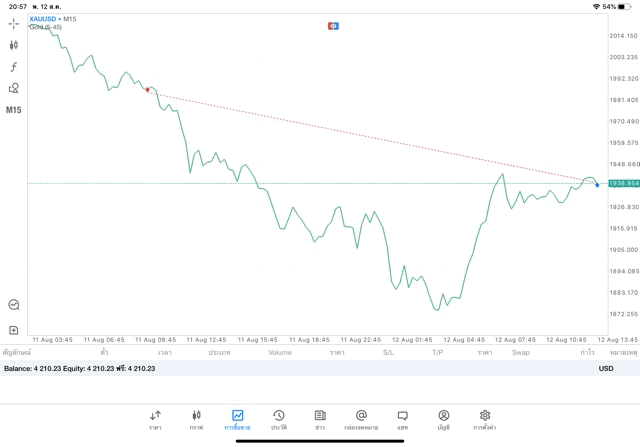Viewport: 640px width, 447px height.
Task: Open the ประวัติ history tab
Action: (279, 419)
